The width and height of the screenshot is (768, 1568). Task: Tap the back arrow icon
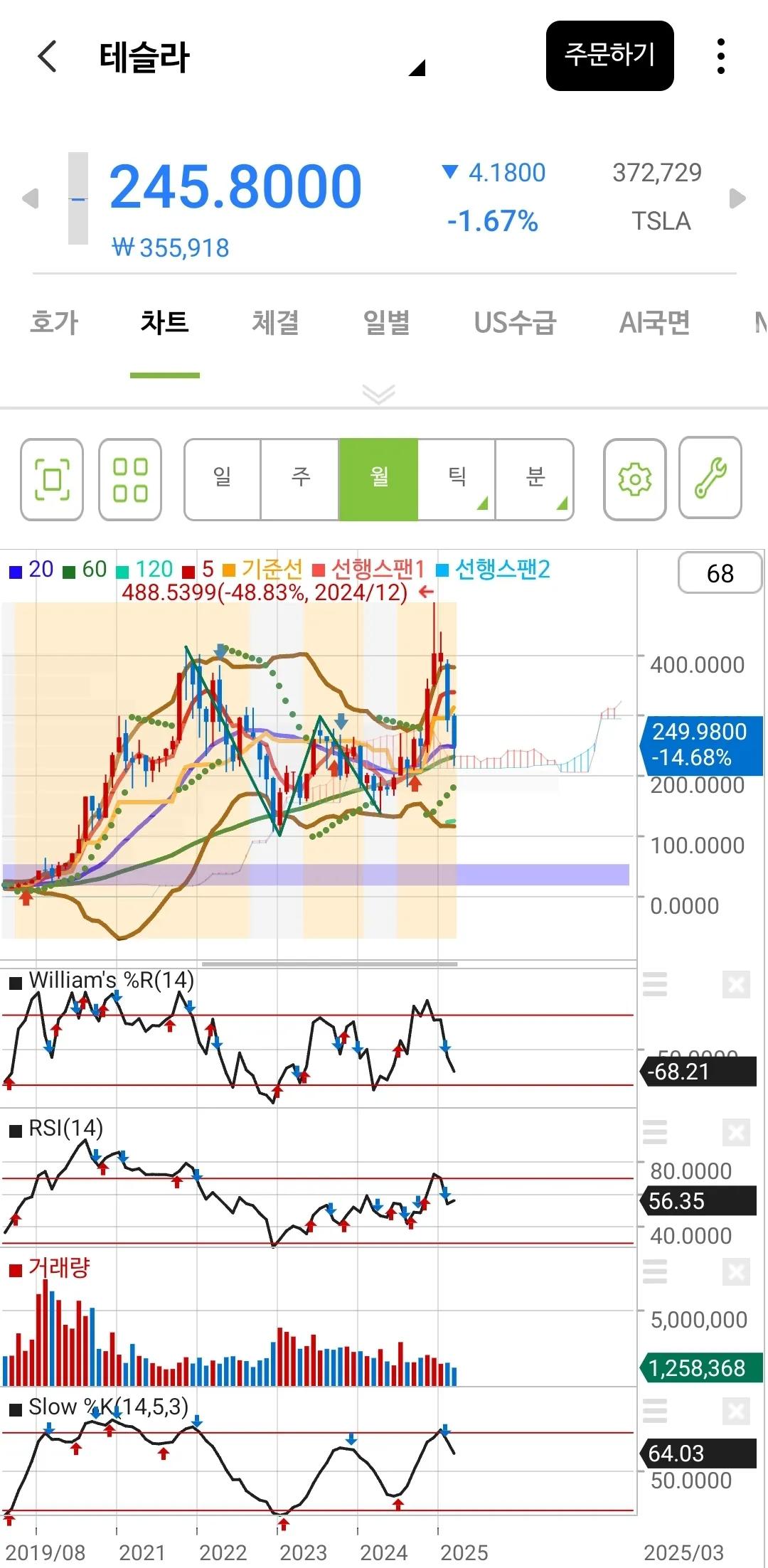point(47,56)
